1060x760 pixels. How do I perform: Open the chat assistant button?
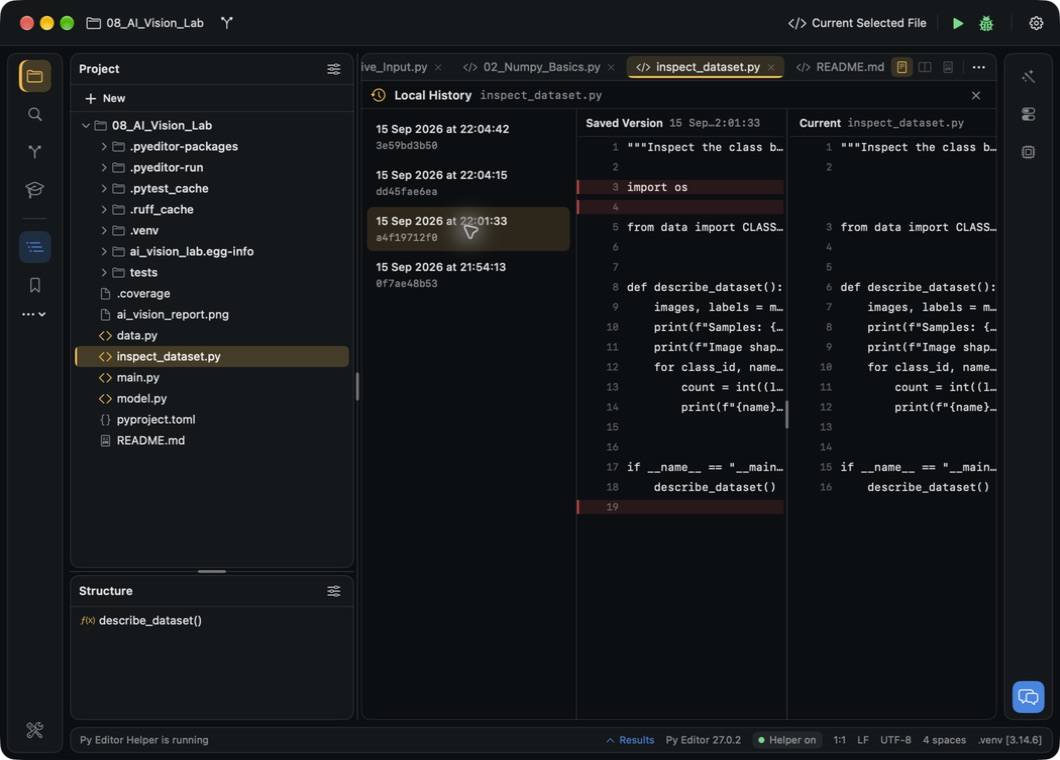coord(1028,696)
